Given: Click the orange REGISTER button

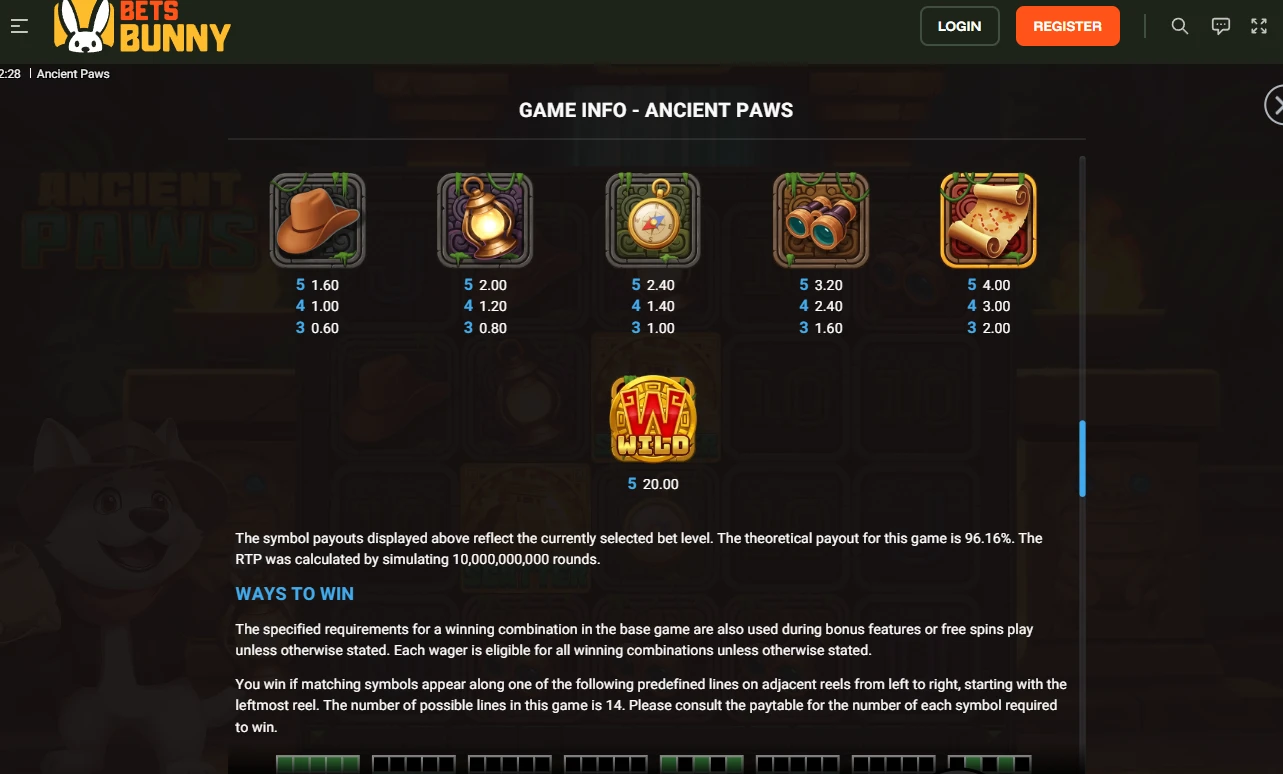Looking at the screenshot, I should point(1067,26).
